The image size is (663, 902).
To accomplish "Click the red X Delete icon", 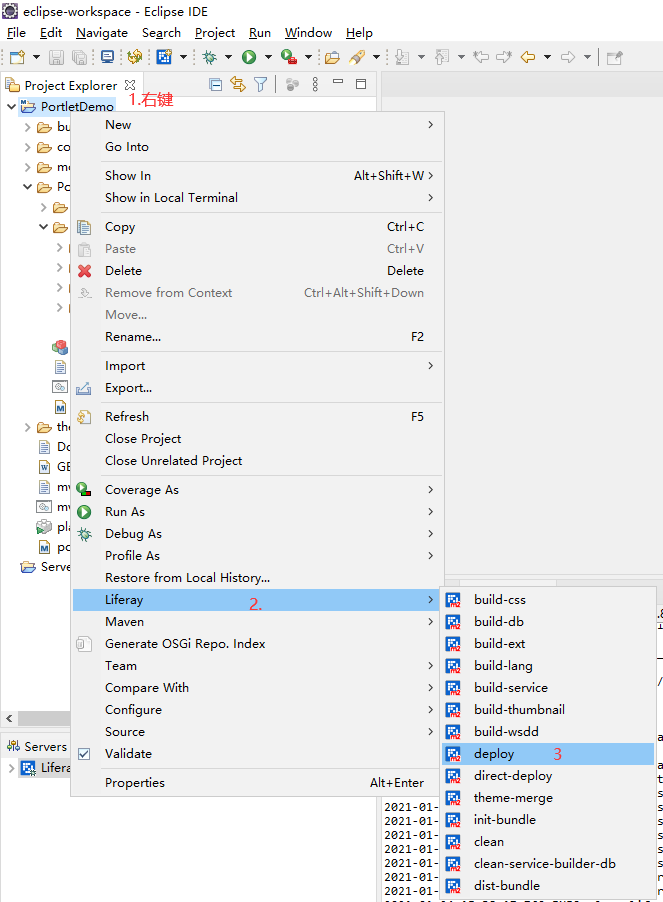I will click(85, 271).
